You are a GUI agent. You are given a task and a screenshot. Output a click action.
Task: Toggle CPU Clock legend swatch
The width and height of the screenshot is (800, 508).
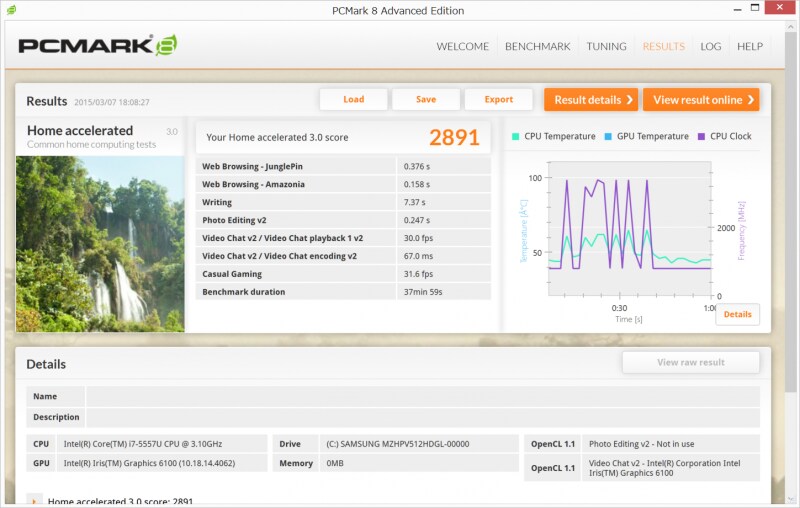(x=702, y=137)
